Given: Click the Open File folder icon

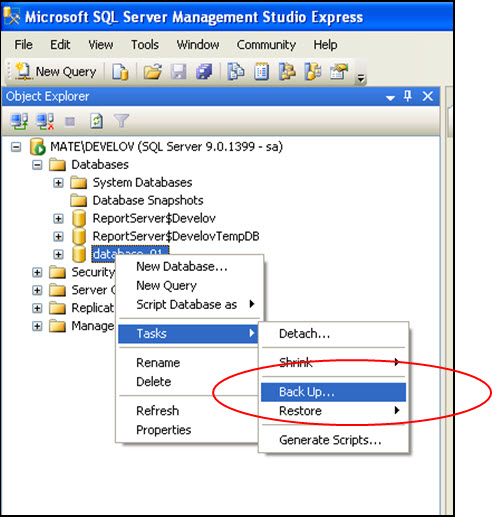Looking at the screenshot, I should [152, 71].
